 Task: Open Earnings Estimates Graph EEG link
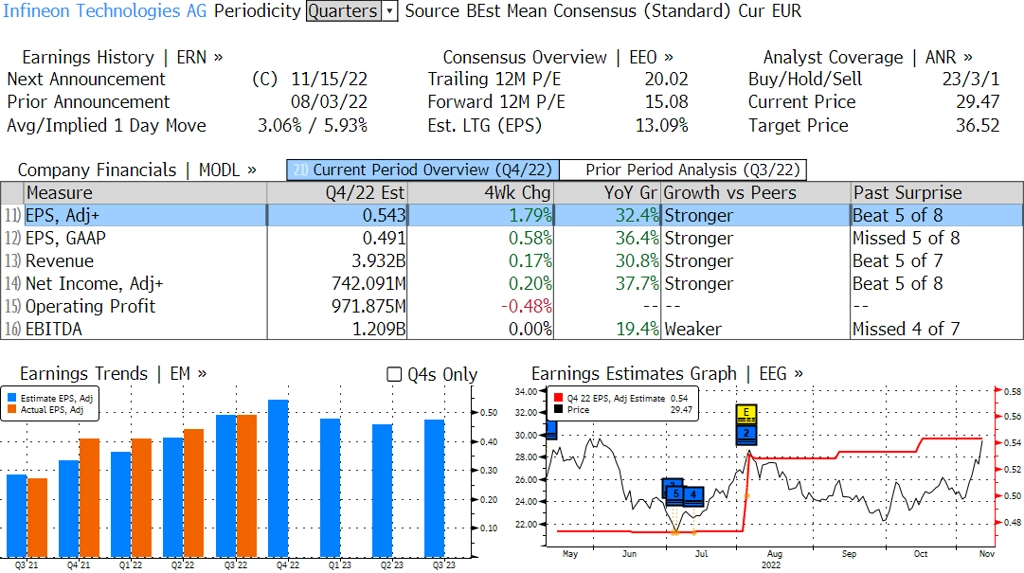point(667,374)
